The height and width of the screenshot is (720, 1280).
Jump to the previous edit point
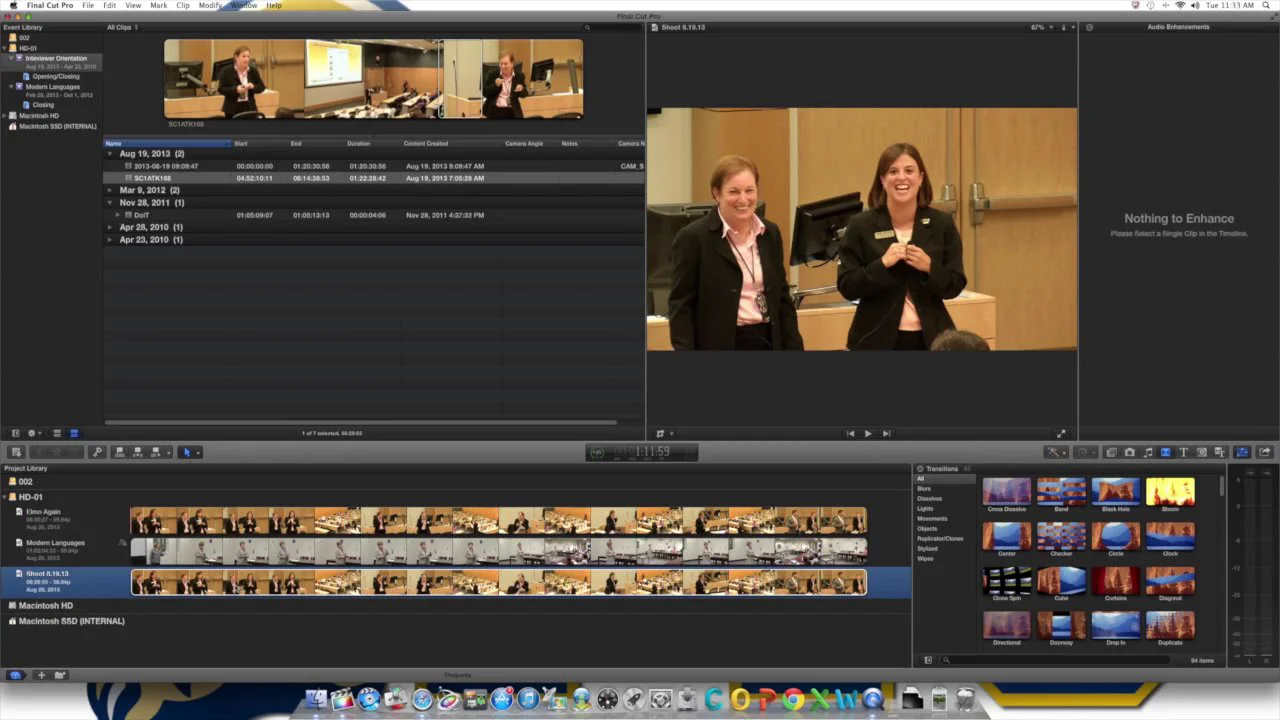pyautogui.click(x=850, y=434)
